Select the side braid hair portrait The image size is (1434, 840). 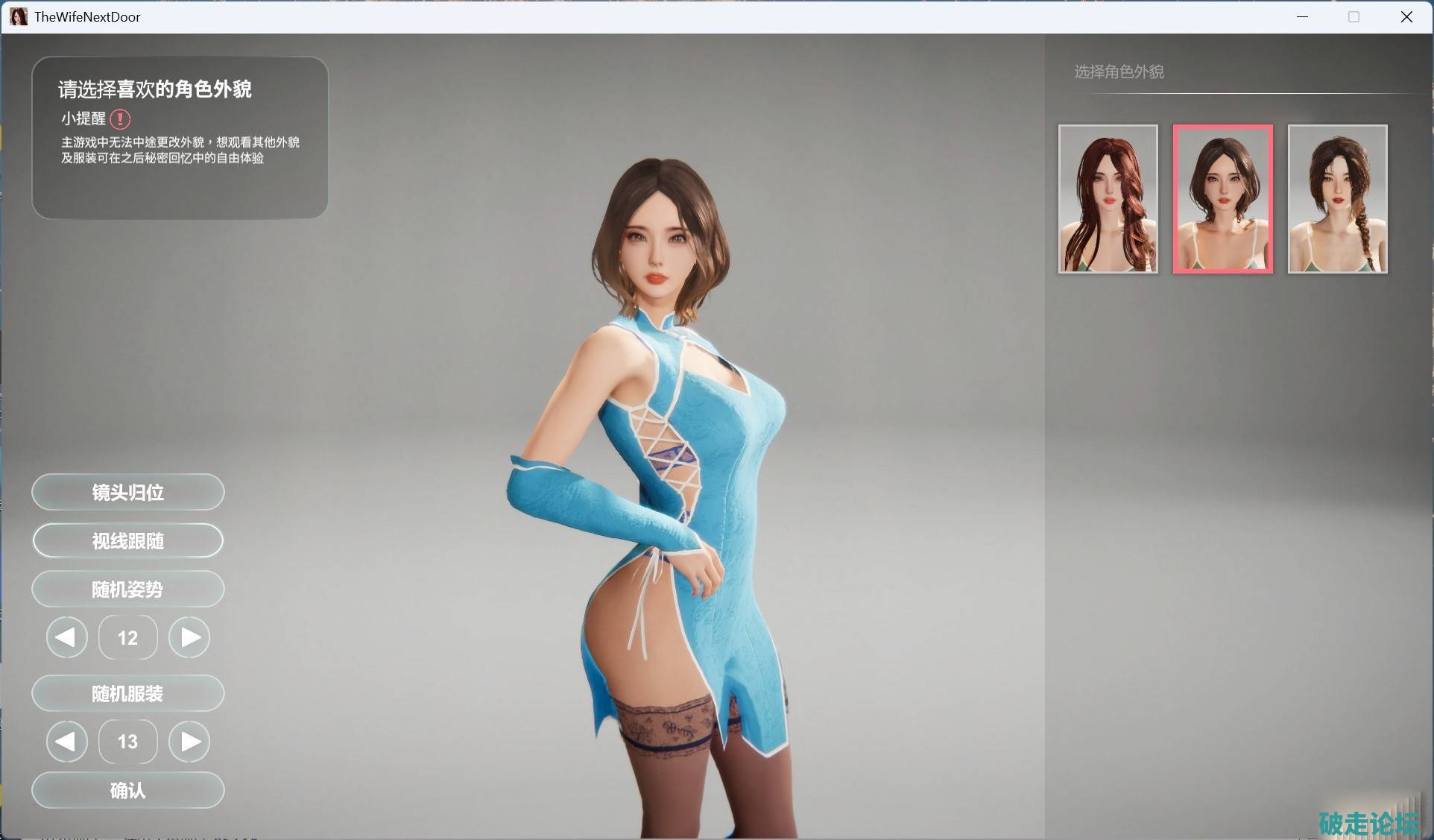(1338, 199)
